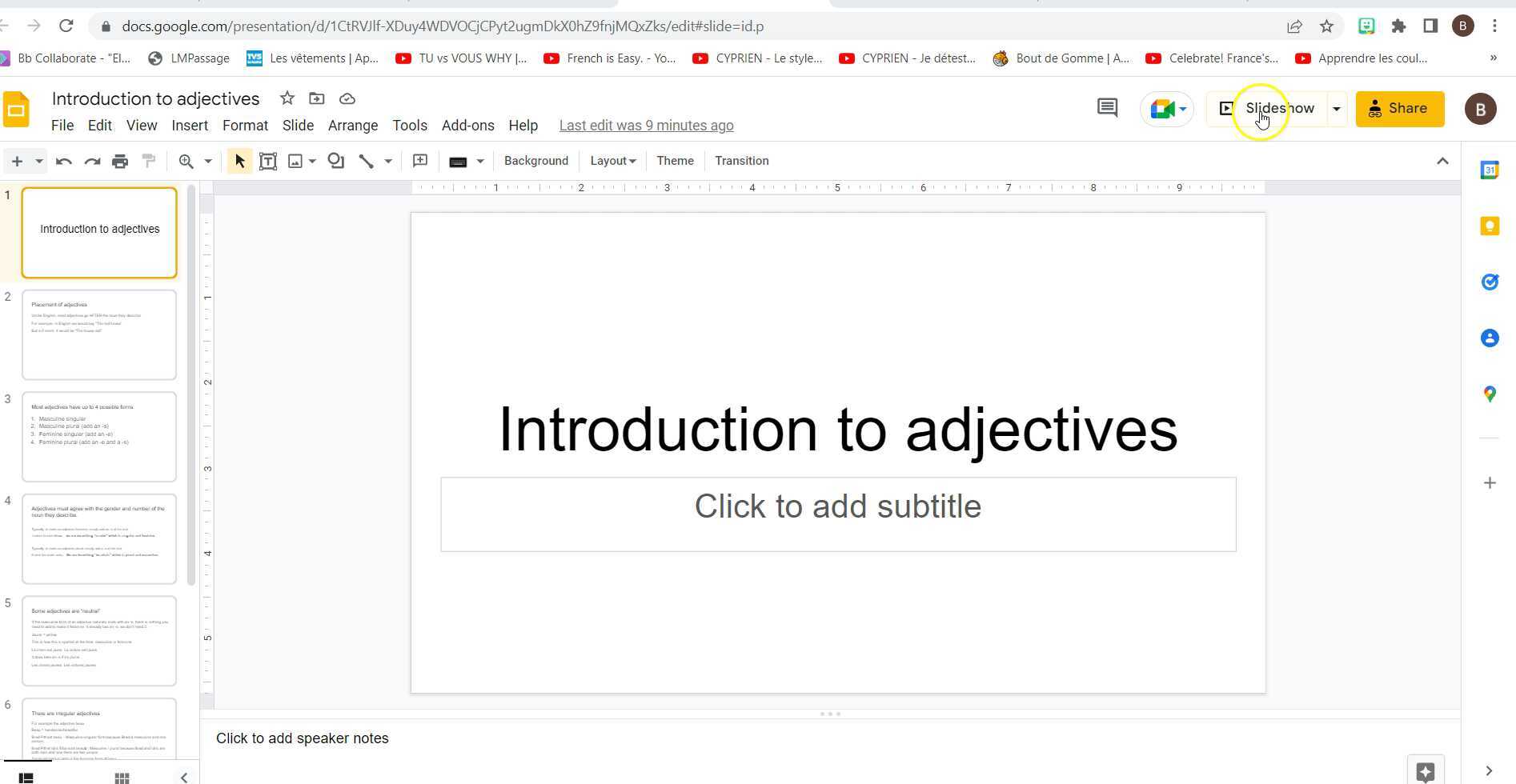Select the Shape tool
This screenshot has height=784, width=1516.
point(335,161)
